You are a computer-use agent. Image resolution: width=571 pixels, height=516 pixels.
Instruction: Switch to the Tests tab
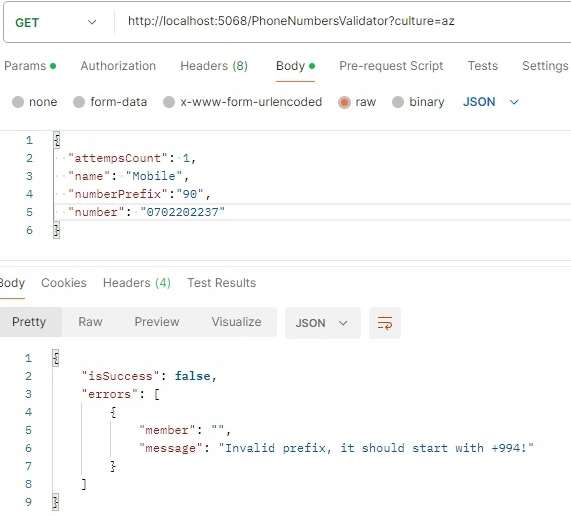point(483,66)
